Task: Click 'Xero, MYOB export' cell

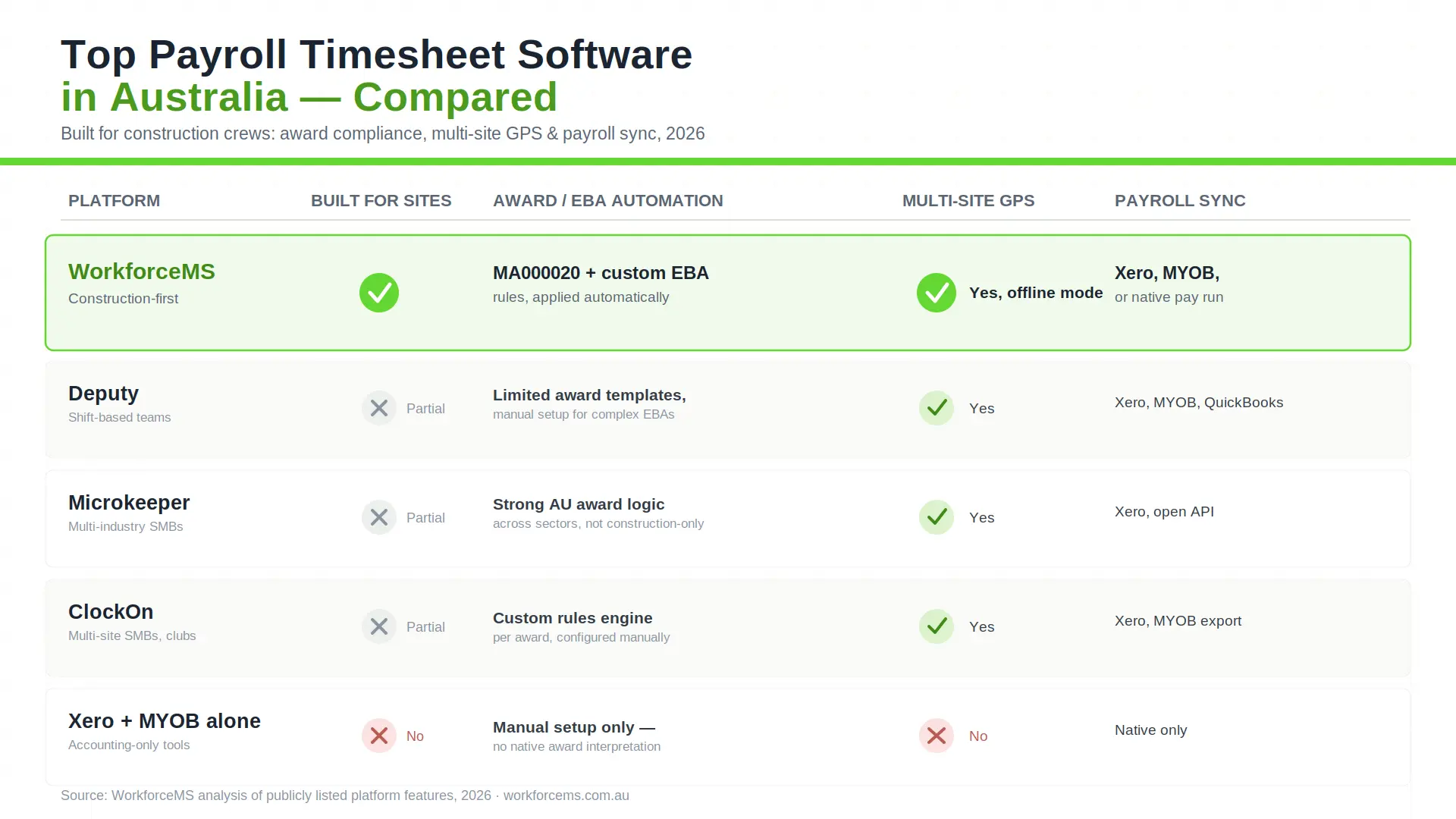Action: (1178, 621)
